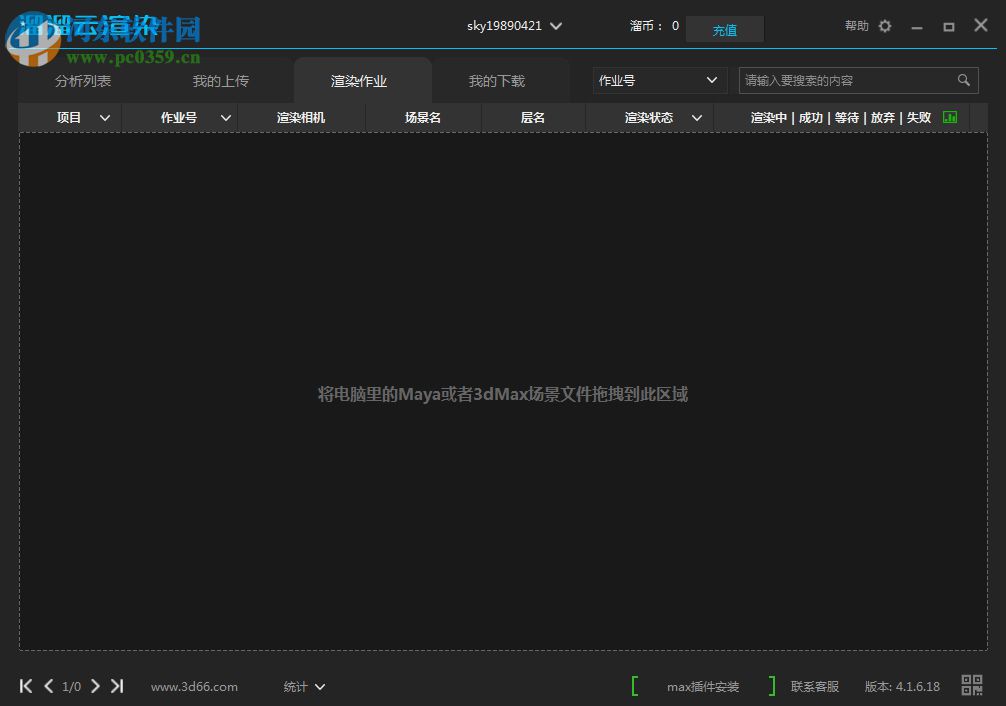Click the 充值 recharge button
Viewport: 1006px width, 706px height.
point(724,30)
